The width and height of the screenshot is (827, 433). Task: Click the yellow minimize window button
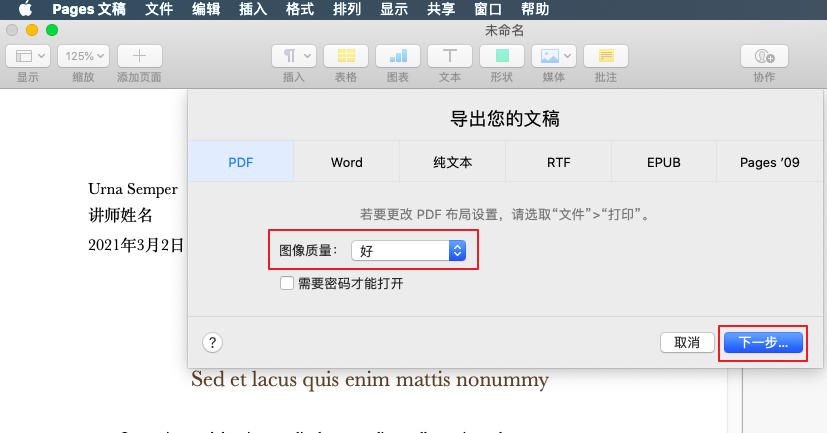(32, 30)
